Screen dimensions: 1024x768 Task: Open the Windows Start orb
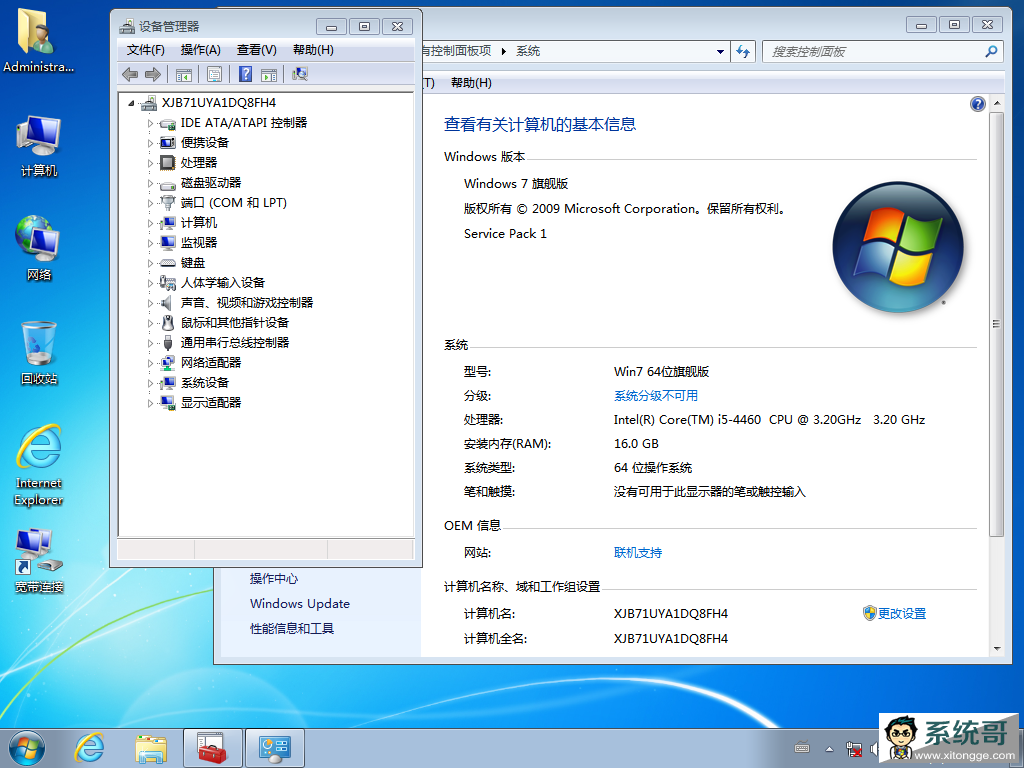[27, 748]
